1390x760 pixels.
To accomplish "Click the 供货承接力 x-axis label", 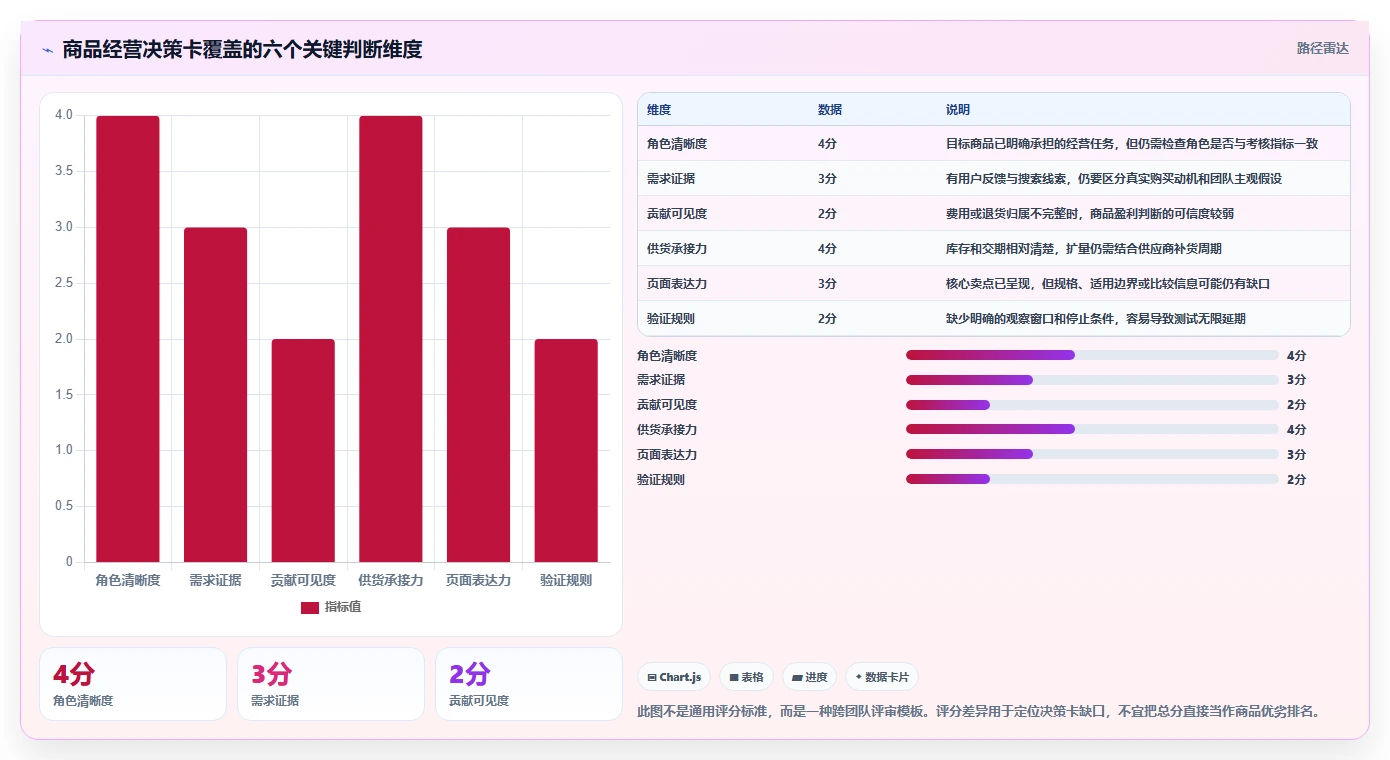I will pyautogui.click(x=391, y=580).
